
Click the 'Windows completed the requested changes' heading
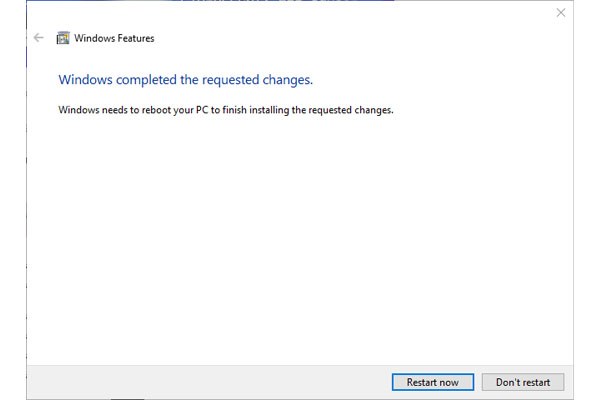186,80
